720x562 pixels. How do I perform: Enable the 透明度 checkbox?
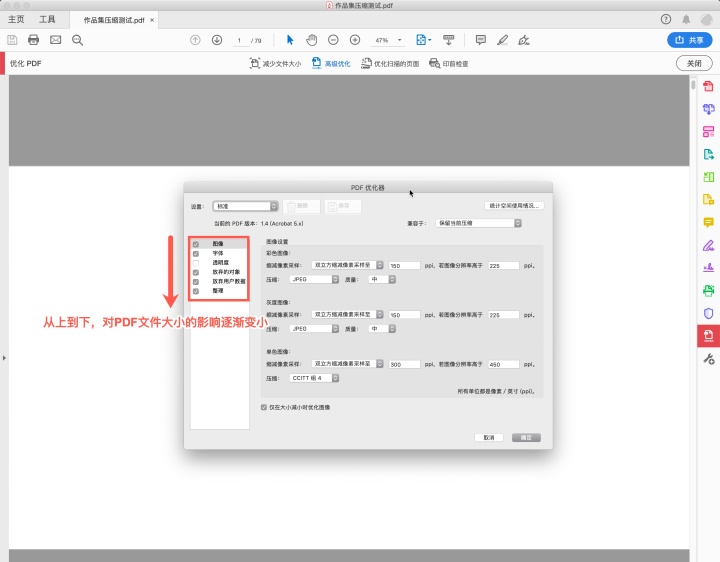pyautogui.click(x=196, y=263)
